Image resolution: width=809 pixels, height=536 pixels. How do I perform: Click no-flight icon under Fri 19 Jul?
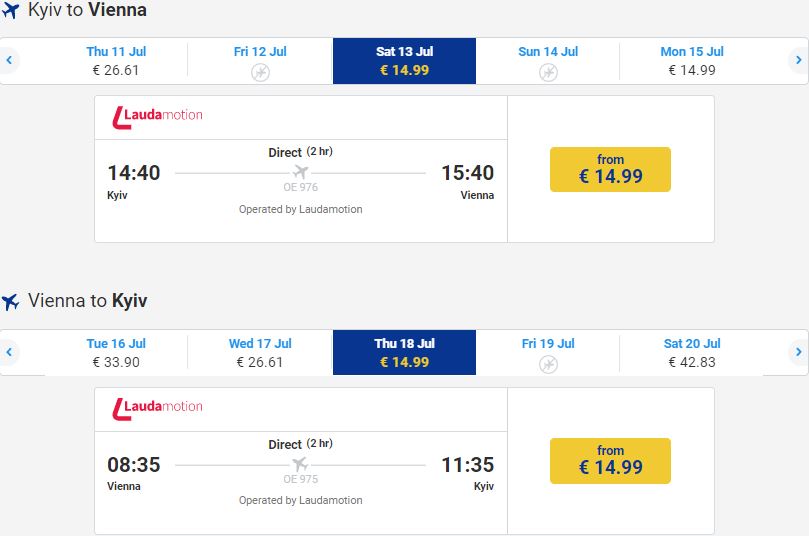coord(548,364)
